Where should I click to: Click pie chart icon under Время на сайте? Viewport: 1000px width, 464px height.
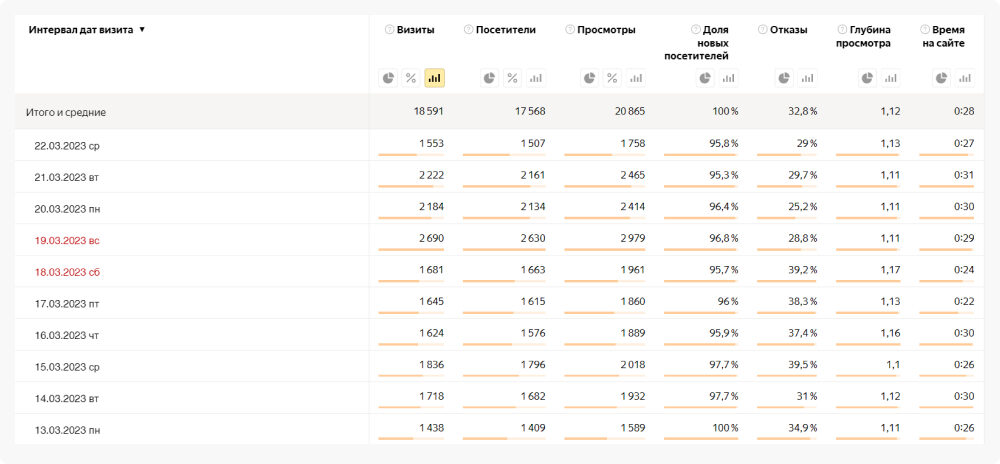coord(941,78)
